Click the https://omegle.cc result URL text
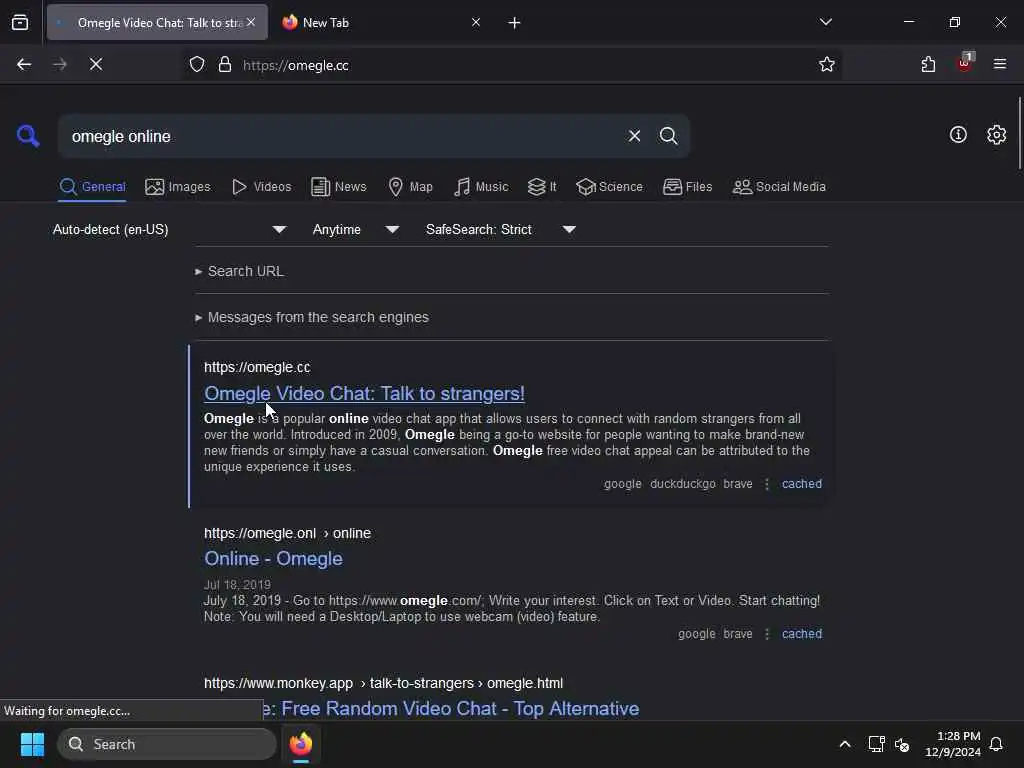Viewport: 1024px width, 768px height. click(x=257, y=367)
